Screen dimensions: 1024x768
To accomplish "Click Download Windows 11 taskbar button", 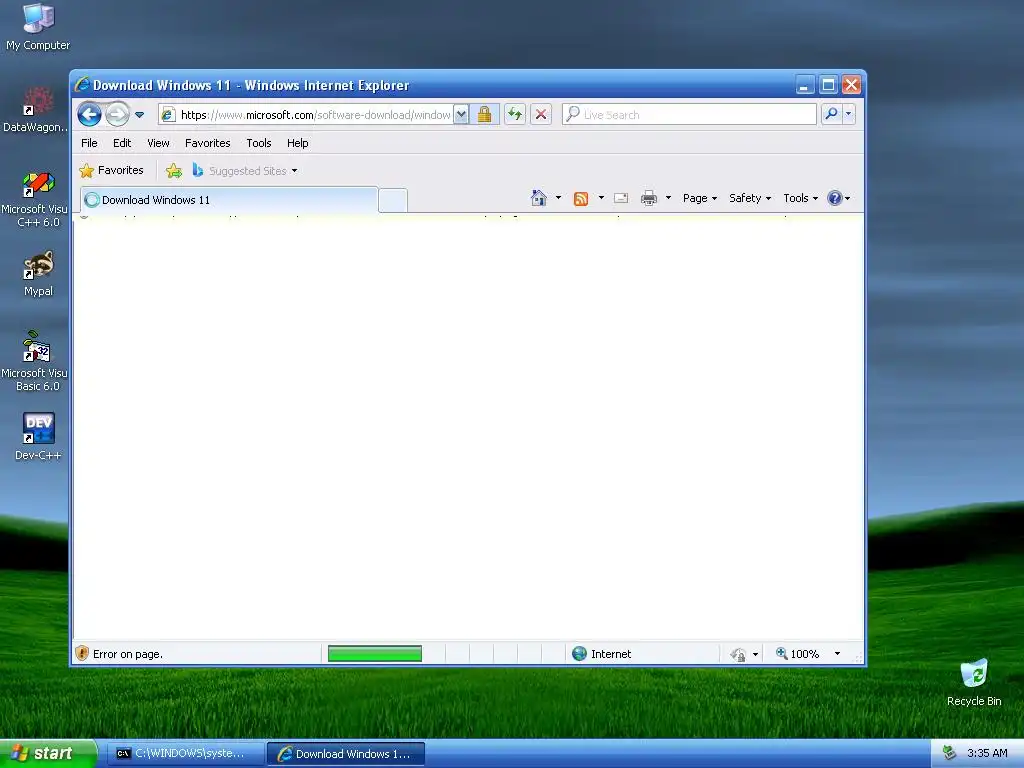I will coord(346,754).
